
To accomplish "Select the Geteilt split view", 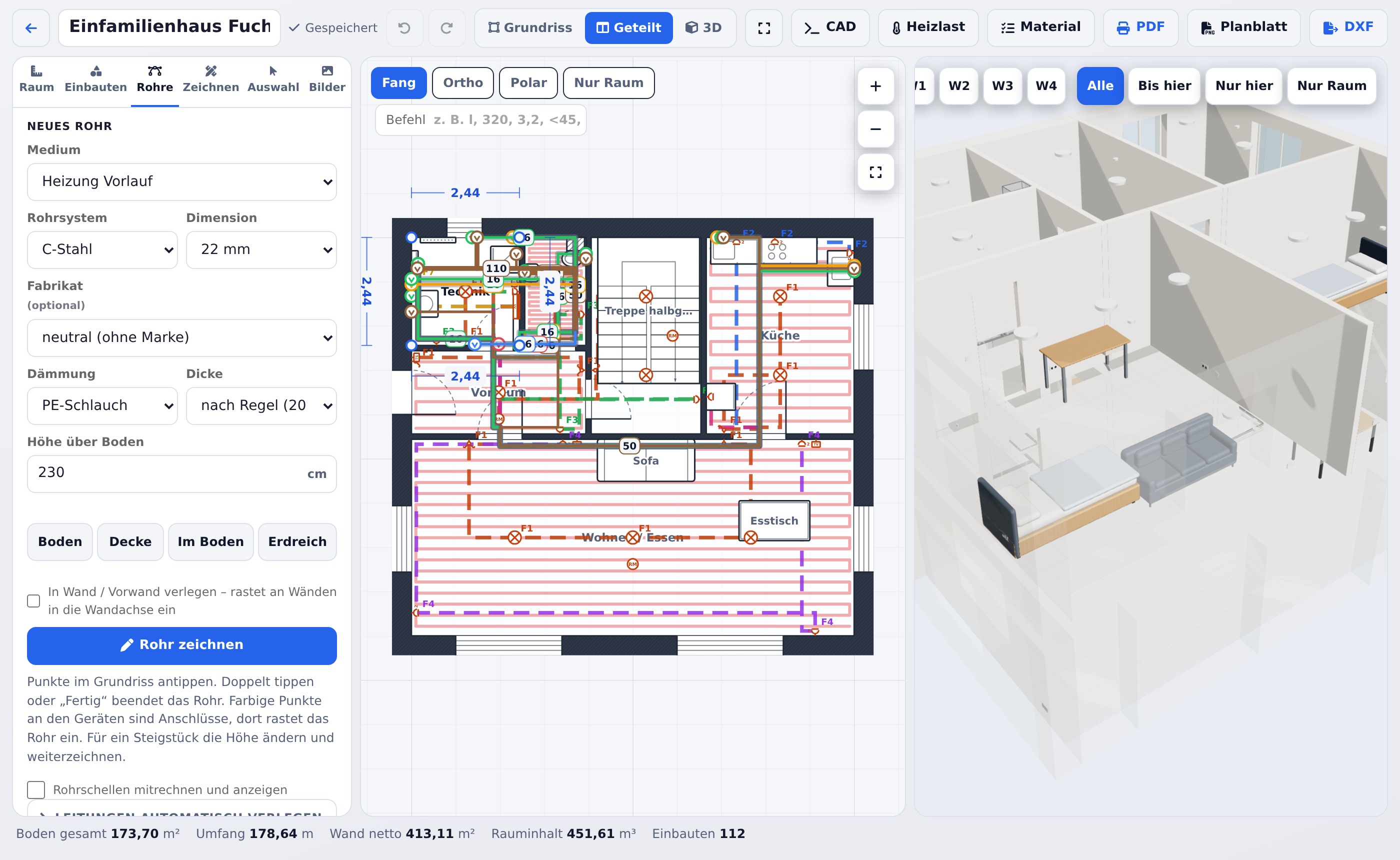I will 628,28.
